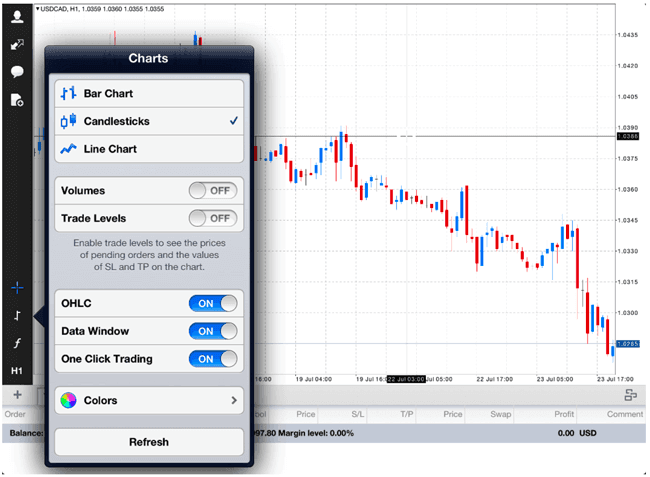The width and height of the screenshot is (650, 477).
Task: Turn off the Data Window switch
Action: tap(213, 331)
